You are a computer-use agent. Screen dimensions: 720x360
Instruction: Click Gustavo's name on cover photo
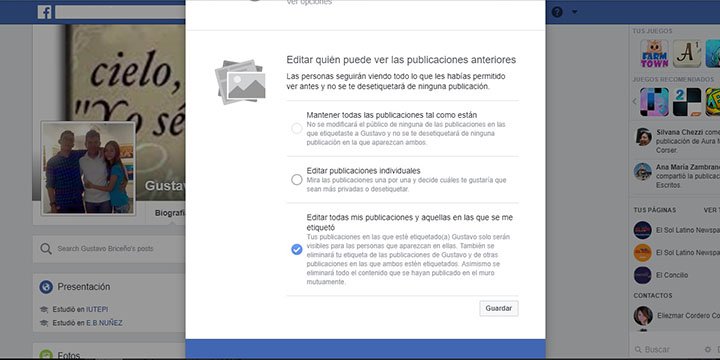165,186
